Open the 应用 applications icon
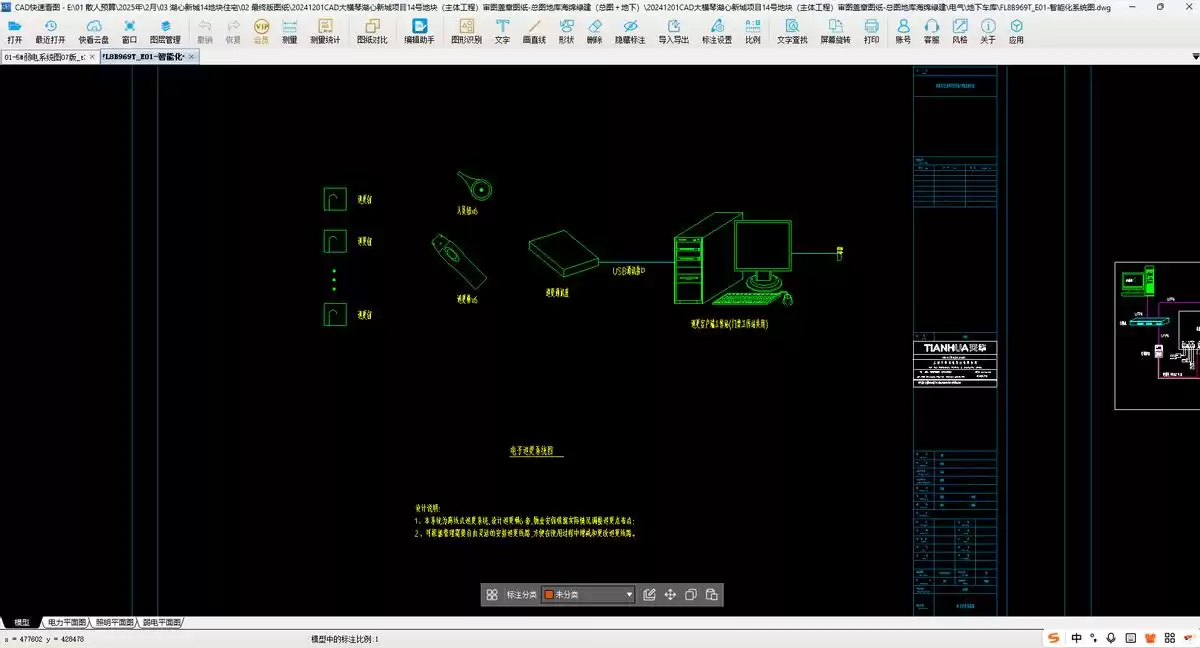Image resolution: width=1200 pixels, height=648 pixels. 1016,31
